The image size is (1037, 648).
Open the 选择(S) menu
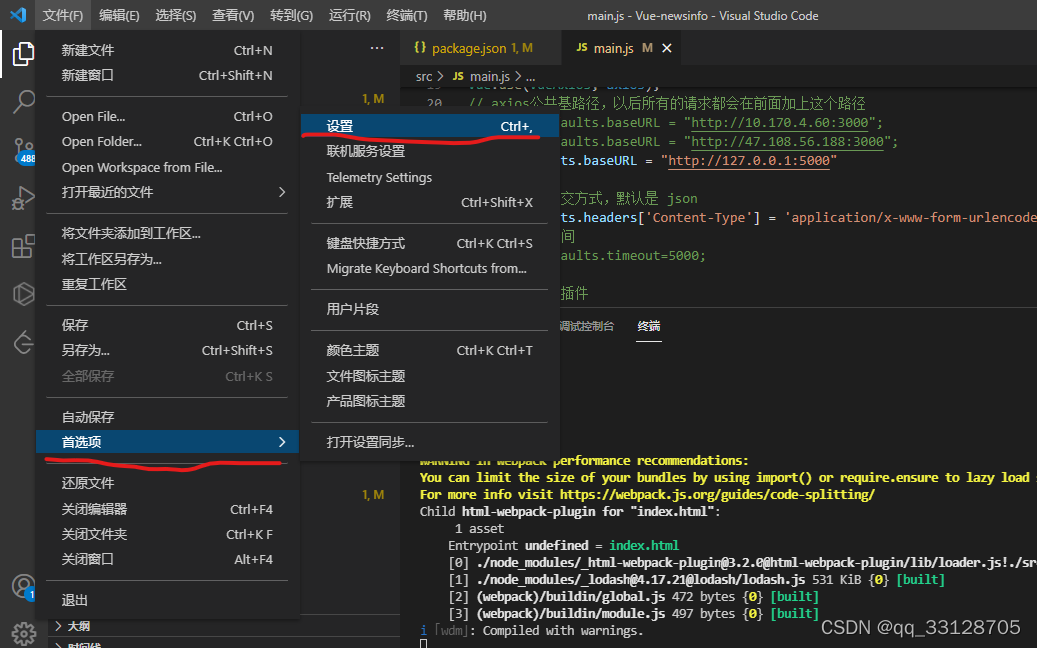click(175, 15)
